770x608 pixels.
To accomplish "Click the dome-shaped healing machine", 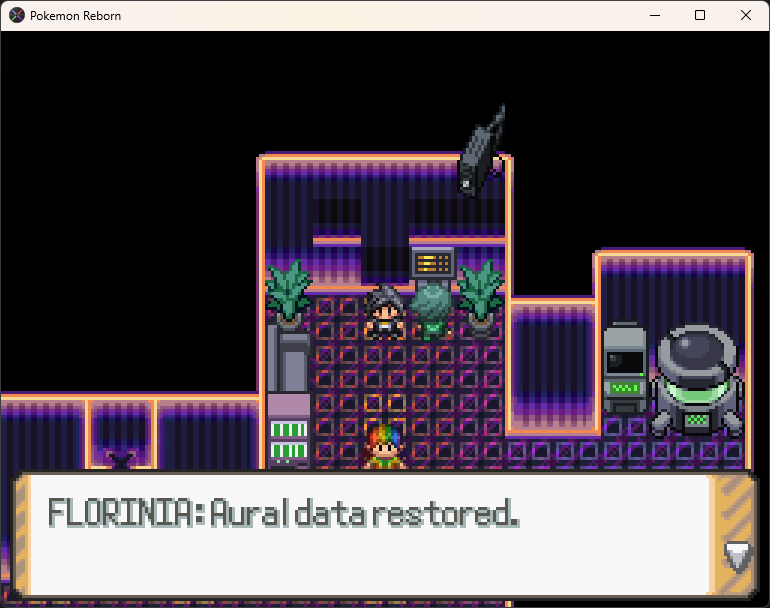I will coord(697,381).
